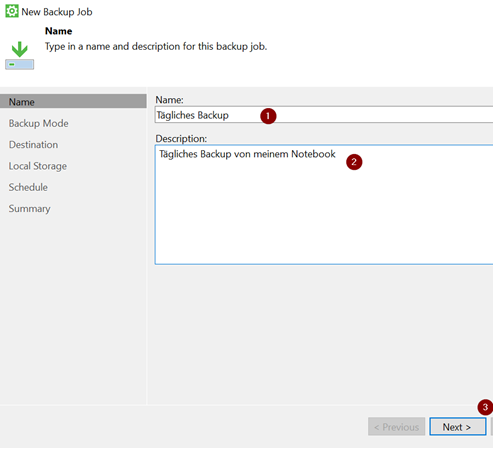Screen dimensions: 493x449
Task: Click the red annotation marker number 1
Action: (x=268, y=116)
